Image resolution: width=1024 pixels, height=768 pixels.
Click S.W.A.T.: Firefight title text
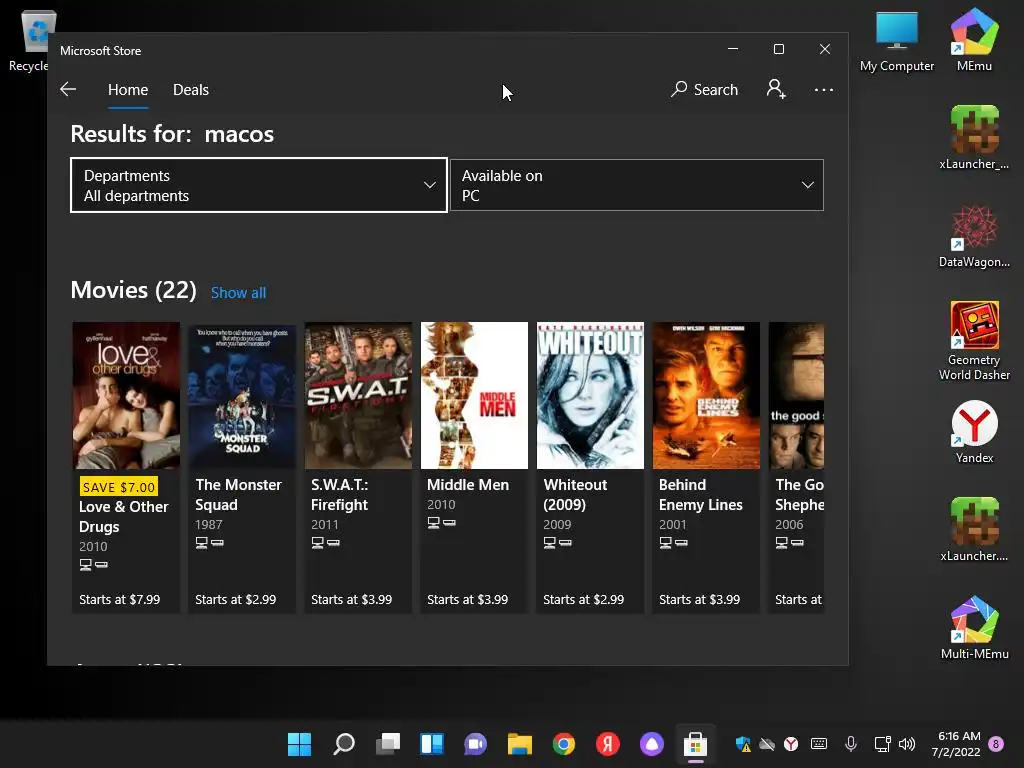(340, 494)
